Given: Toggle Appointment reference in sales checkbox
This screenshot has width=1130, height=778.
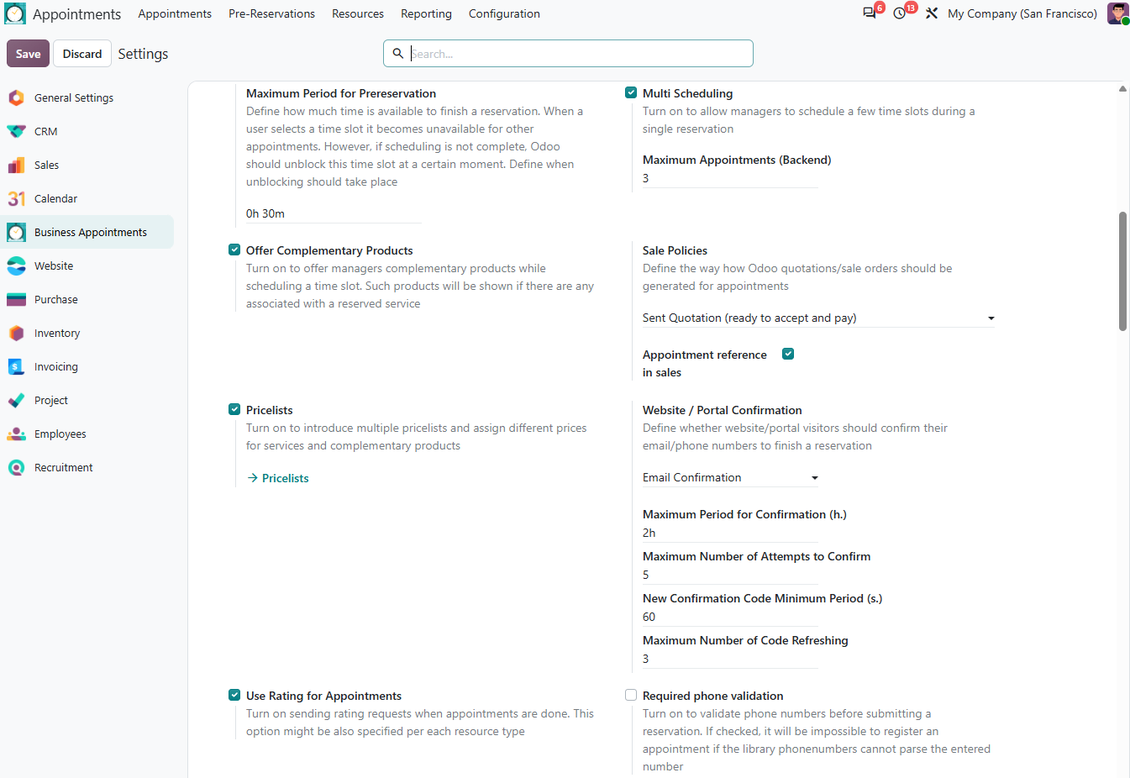Looking at the screenshot, I should [x=788, y=354].
